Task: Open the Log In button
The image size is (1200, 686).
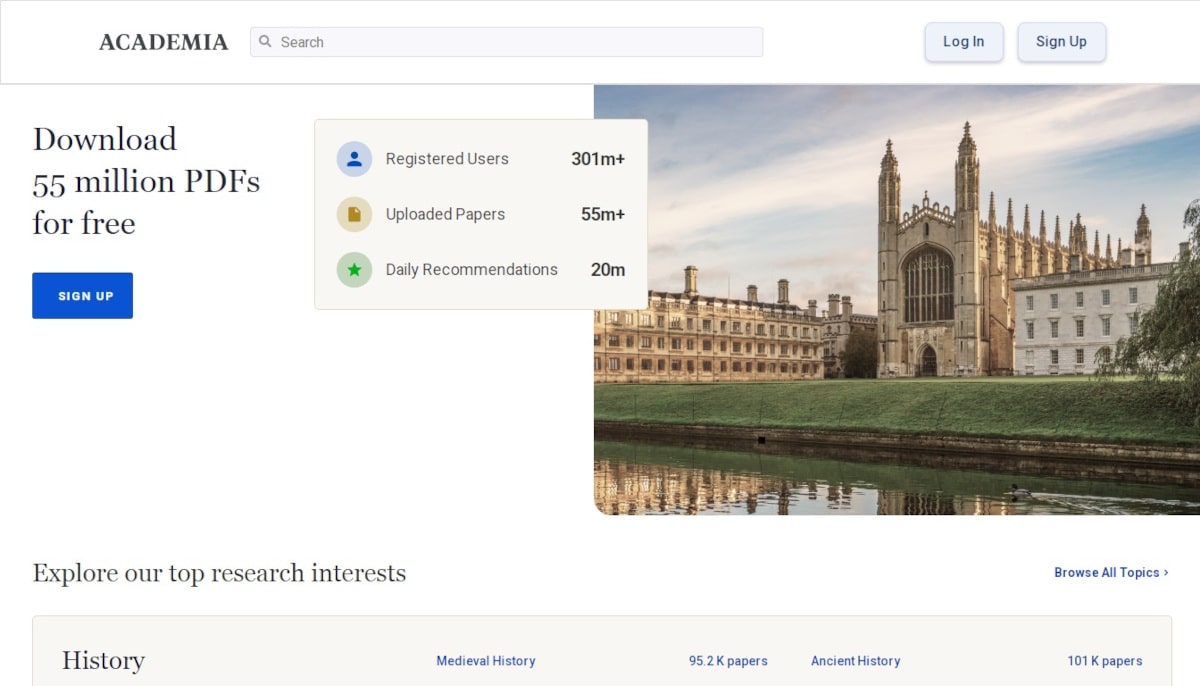Action: 964,42
